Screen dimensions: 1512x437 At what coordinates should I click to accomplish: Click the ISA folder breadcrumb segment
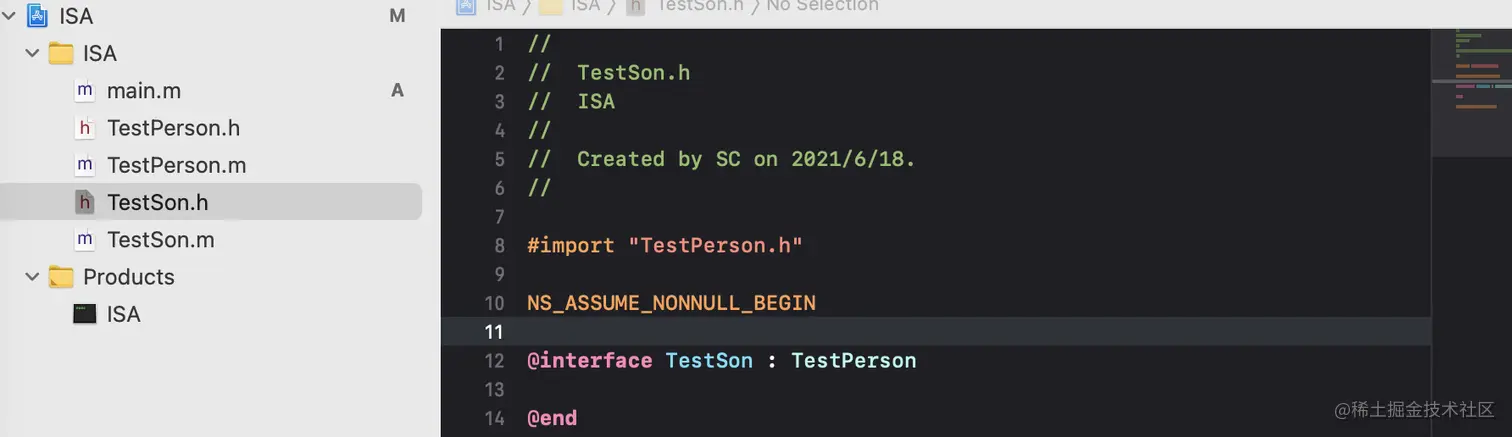584,6
